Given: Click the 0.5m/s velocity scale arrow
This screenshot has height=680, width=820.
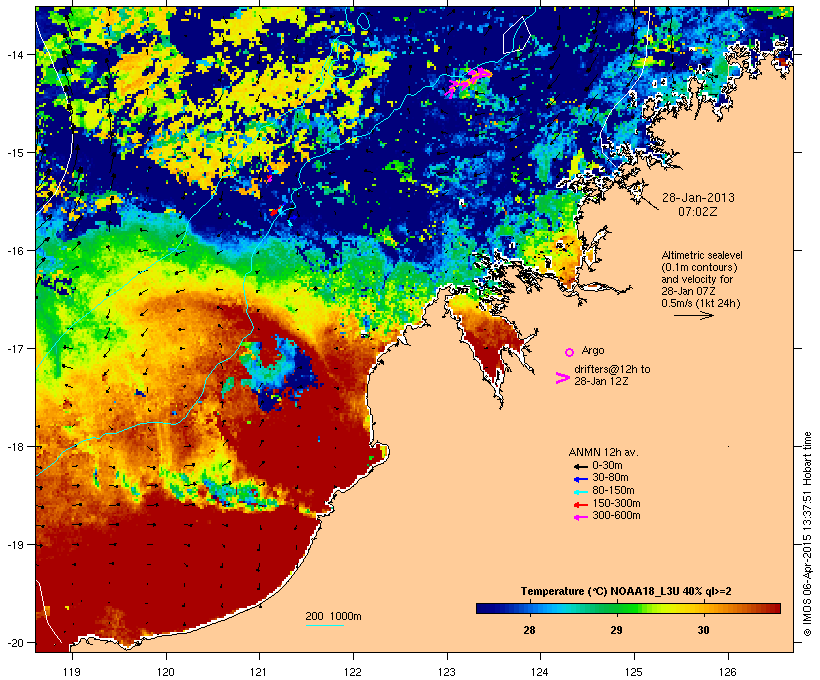Looking at the screenshot, I should 693,315.
